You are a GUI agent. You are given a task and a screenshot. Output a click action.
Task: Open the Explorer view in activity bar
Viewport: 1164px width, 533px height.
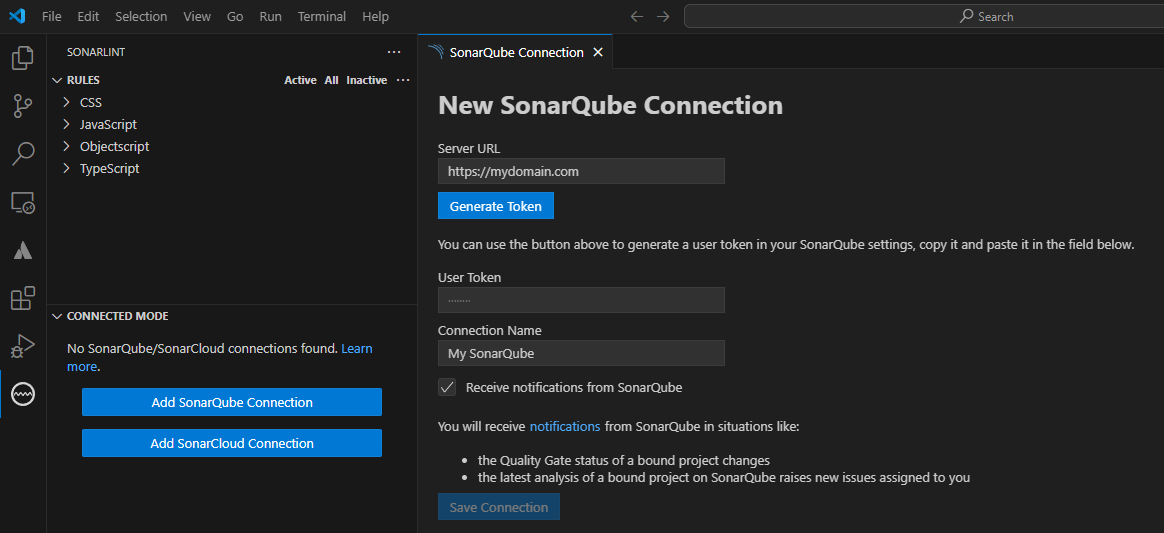(23, 58)
